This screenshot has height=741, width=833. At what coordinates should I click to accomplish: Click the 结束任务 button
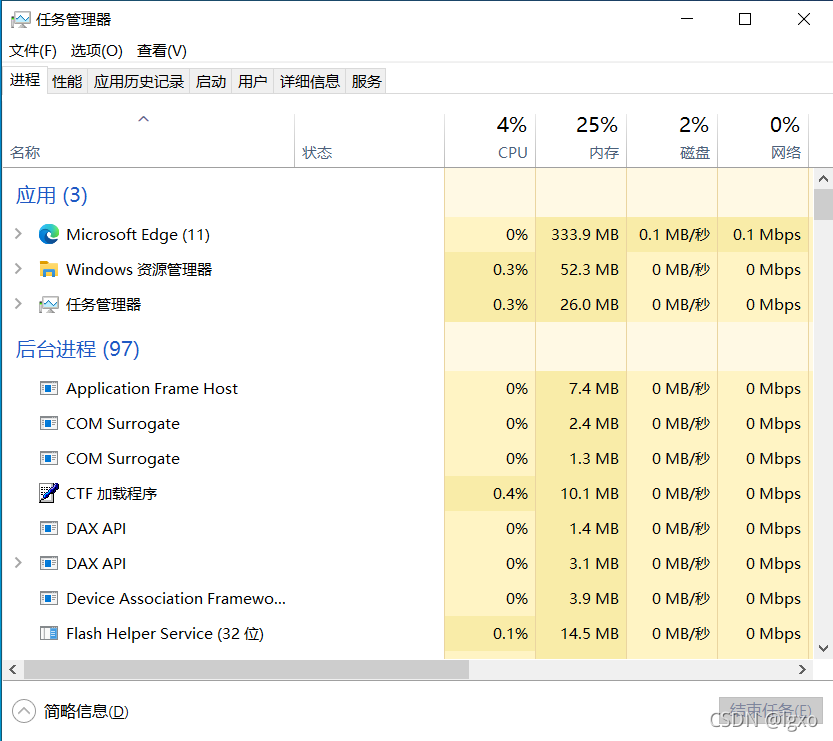pyautogui.click(x=770, y=711)
